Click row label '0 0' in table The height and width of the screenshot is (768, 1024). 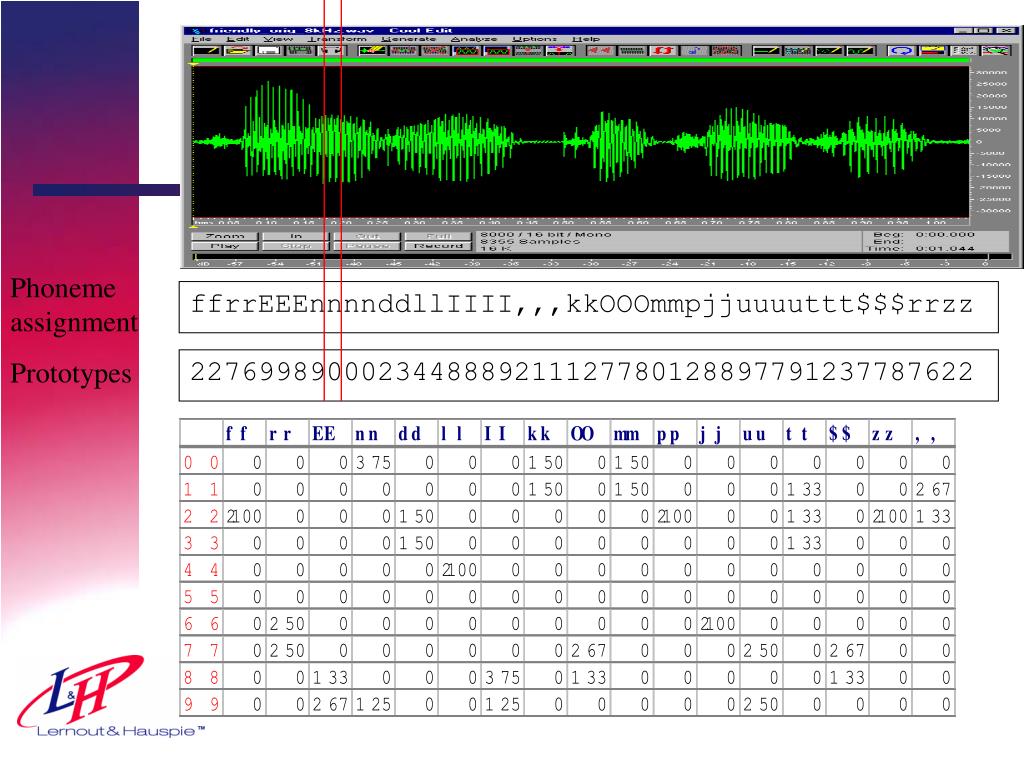click(201, 462)
